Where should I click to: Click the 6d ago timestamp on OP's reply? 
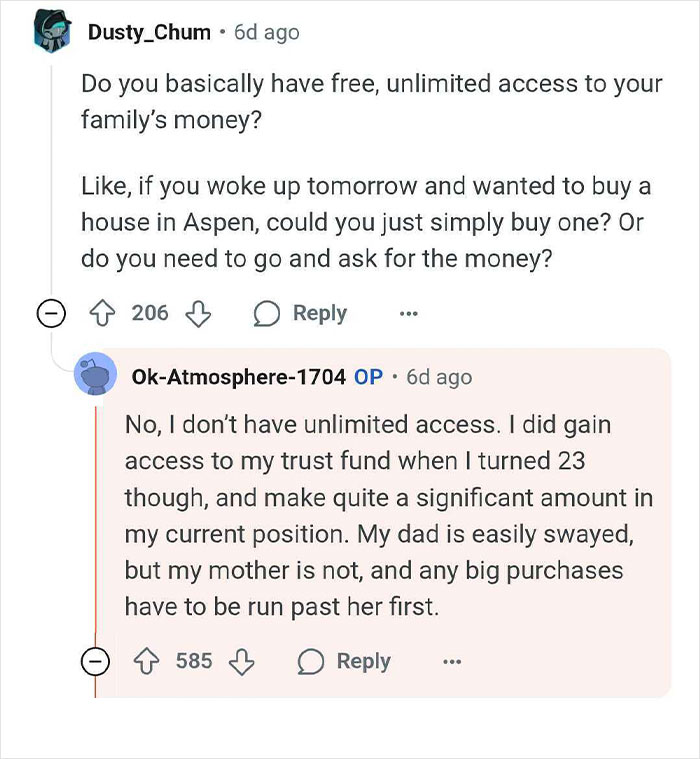click(438, 377)
